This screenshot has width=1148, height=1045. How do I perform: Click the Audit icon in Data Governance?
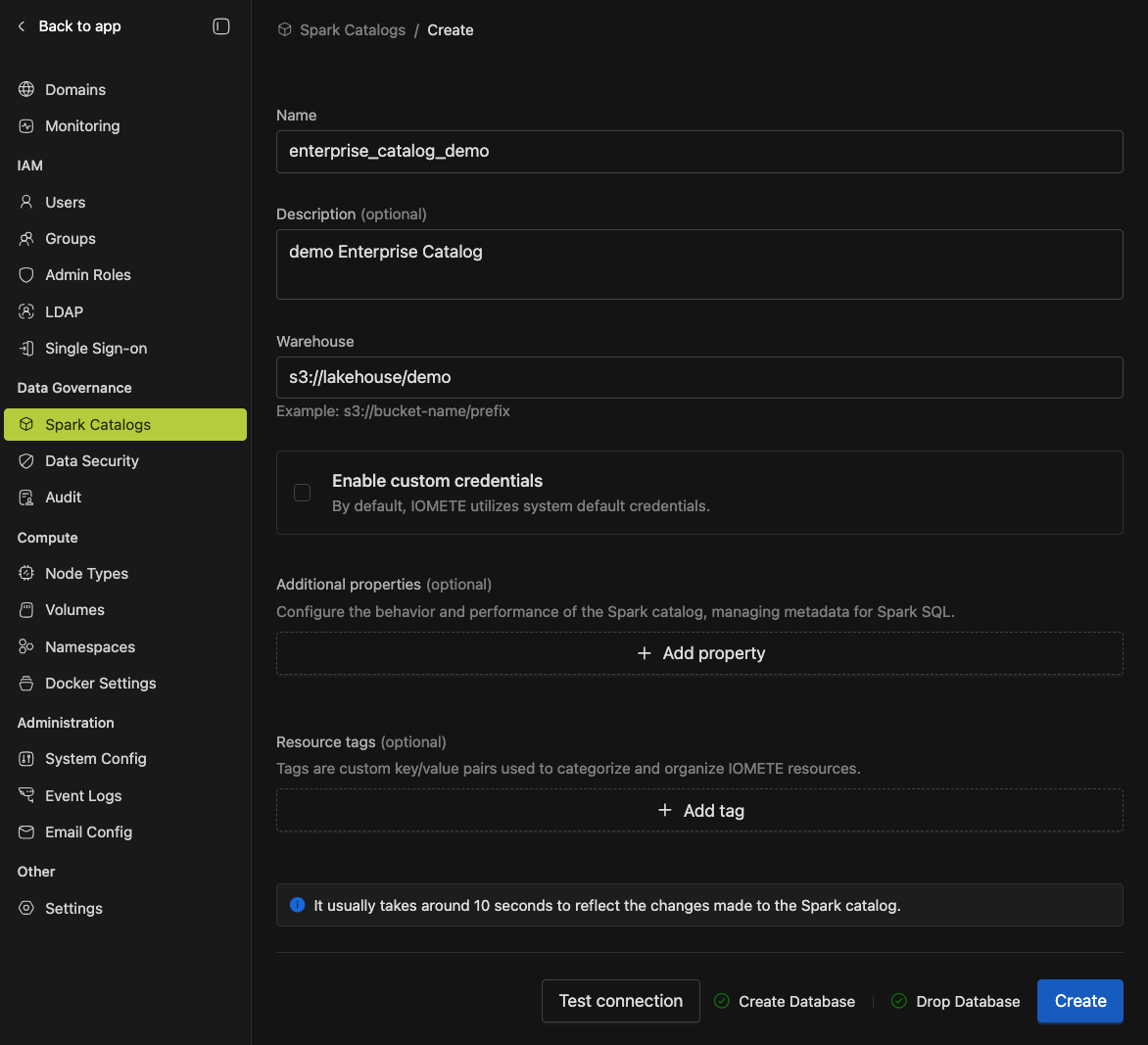[x=25, y=497]
